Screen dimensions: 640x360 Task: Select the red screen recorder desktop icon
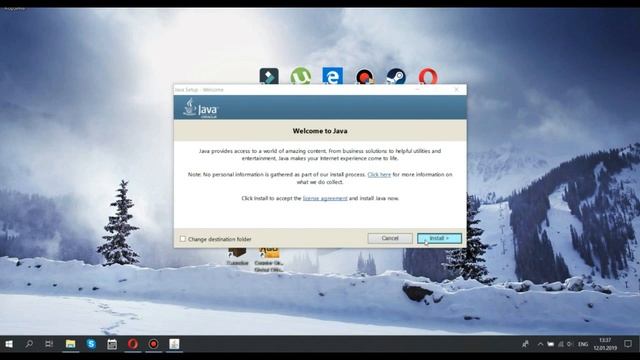click(364, 76)
